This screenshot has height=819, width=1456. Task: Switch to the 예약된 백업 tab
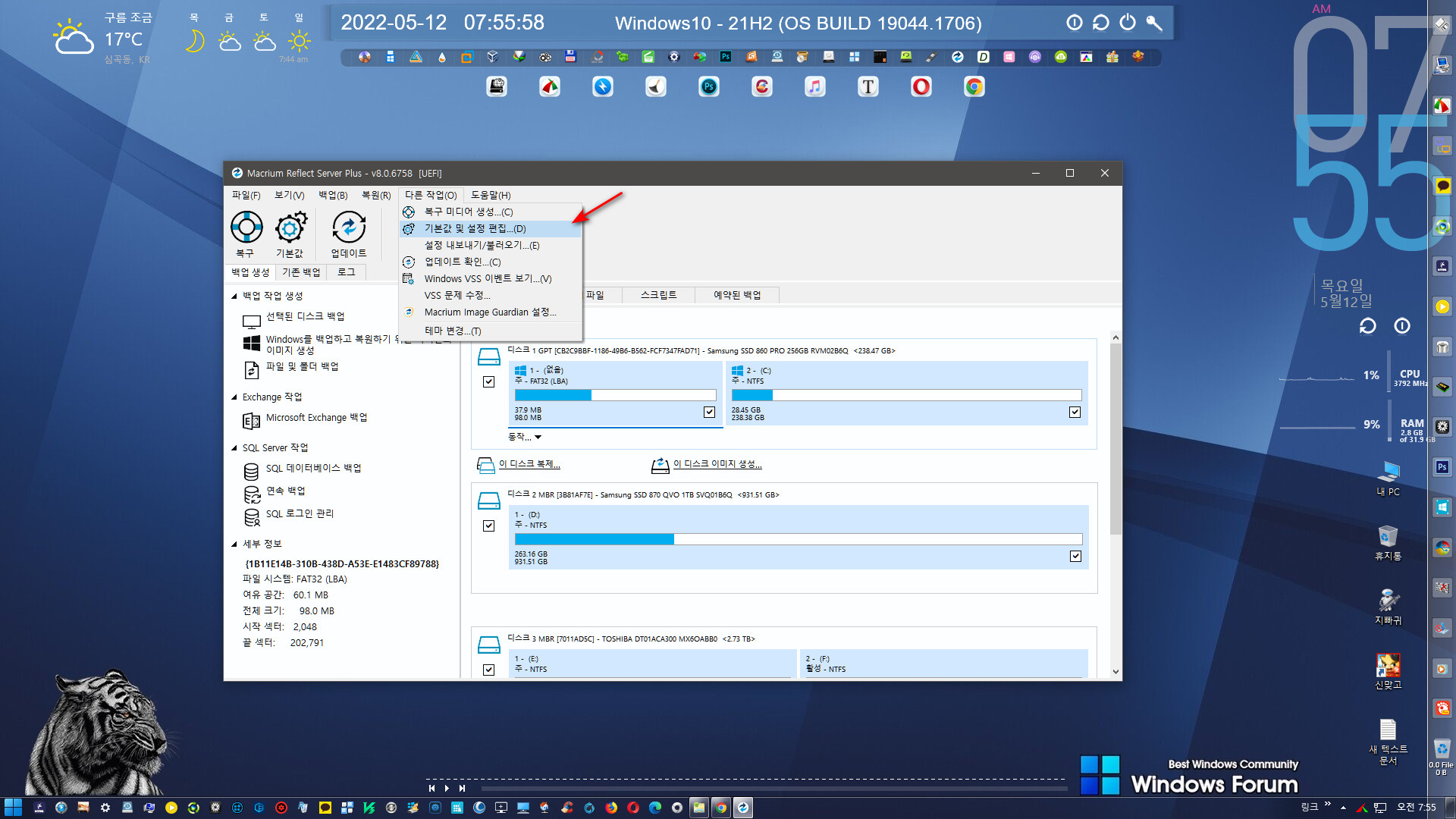point(737,295)
